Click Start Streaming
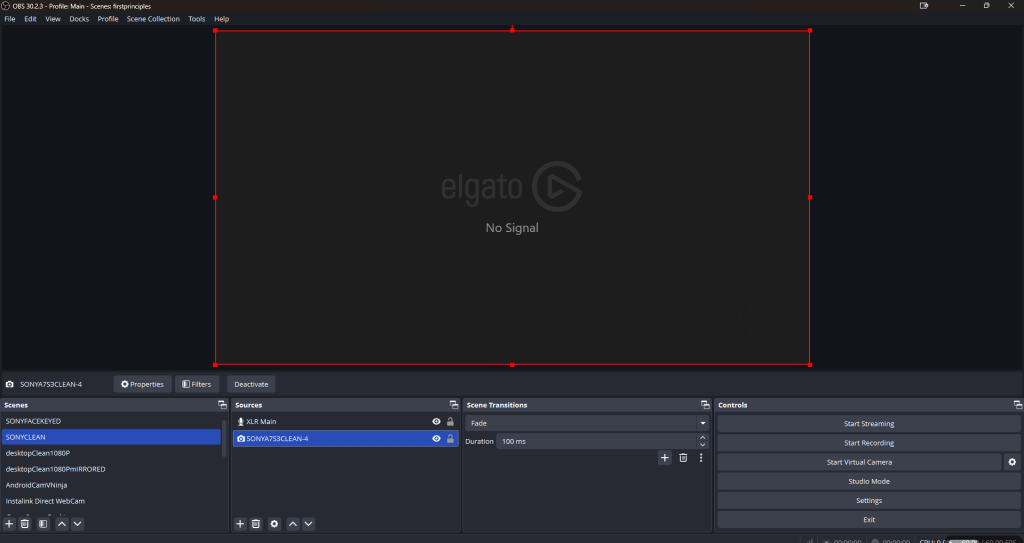Screen dimensions: 1024x543 pos(869,423)
